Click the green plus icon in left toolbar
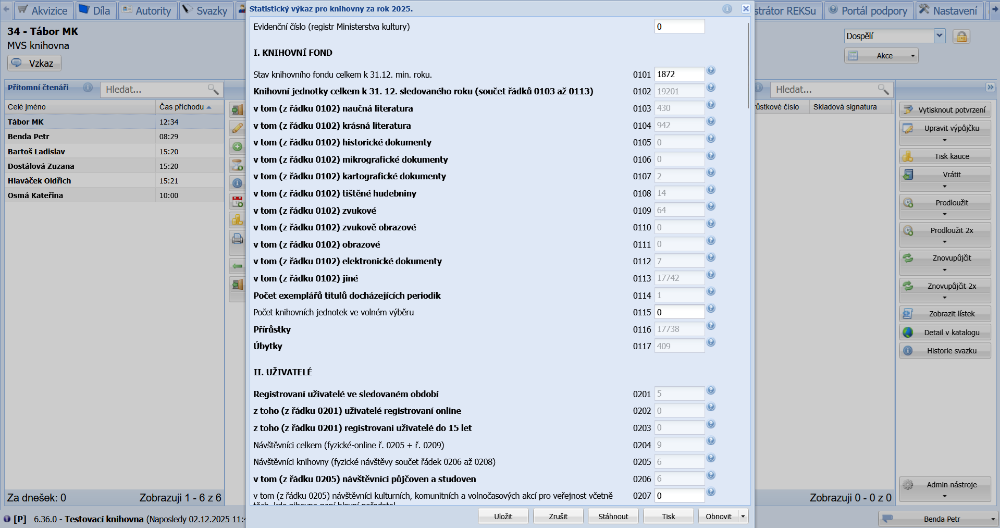Screen dimensions: 1000x528 237,146
